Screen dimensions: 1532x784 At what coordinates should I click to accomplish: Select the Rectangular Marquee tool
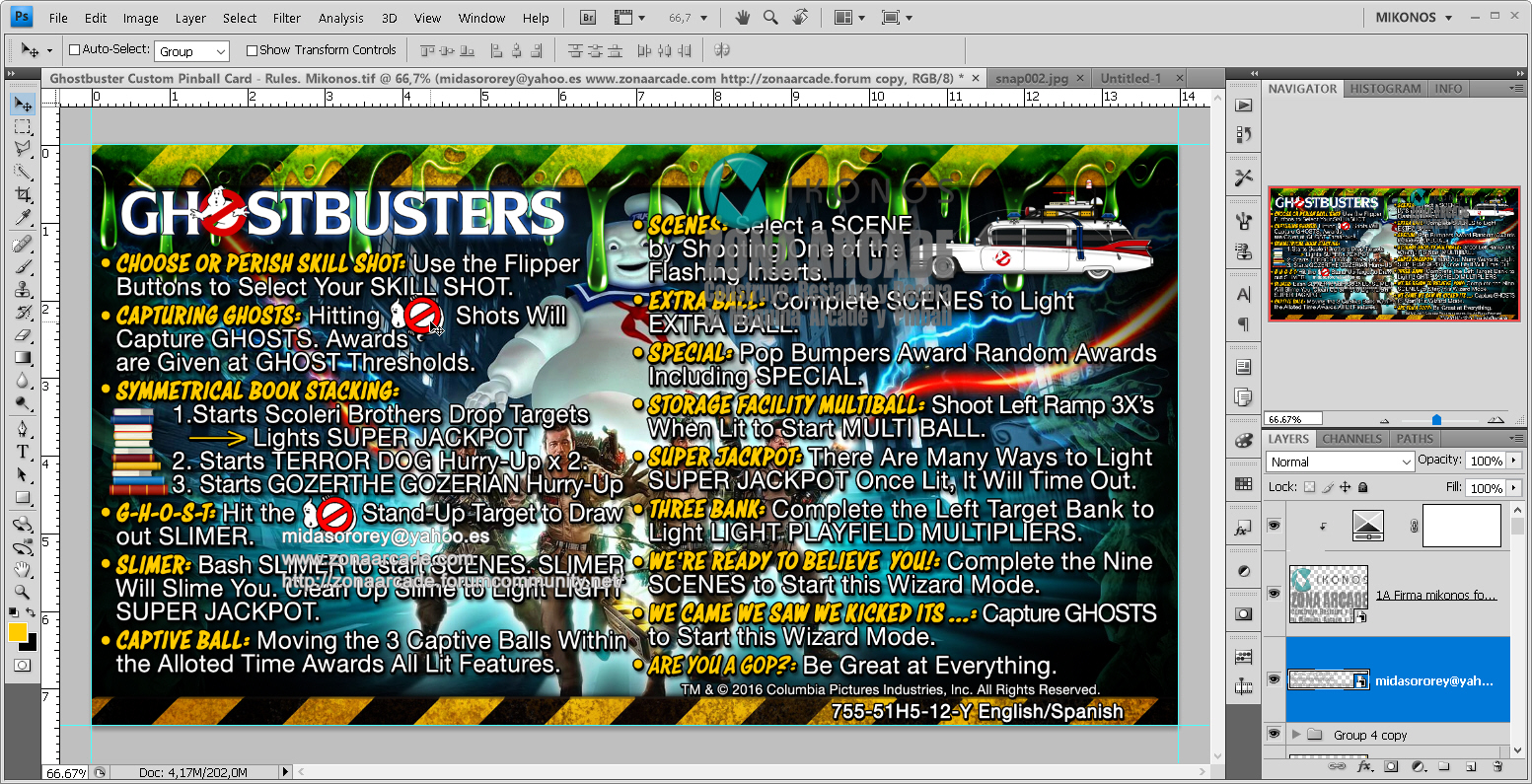point(23,127)
